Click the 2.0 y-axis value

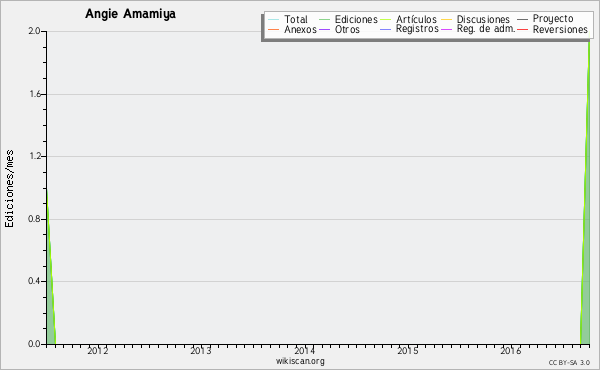coord(34,31)
